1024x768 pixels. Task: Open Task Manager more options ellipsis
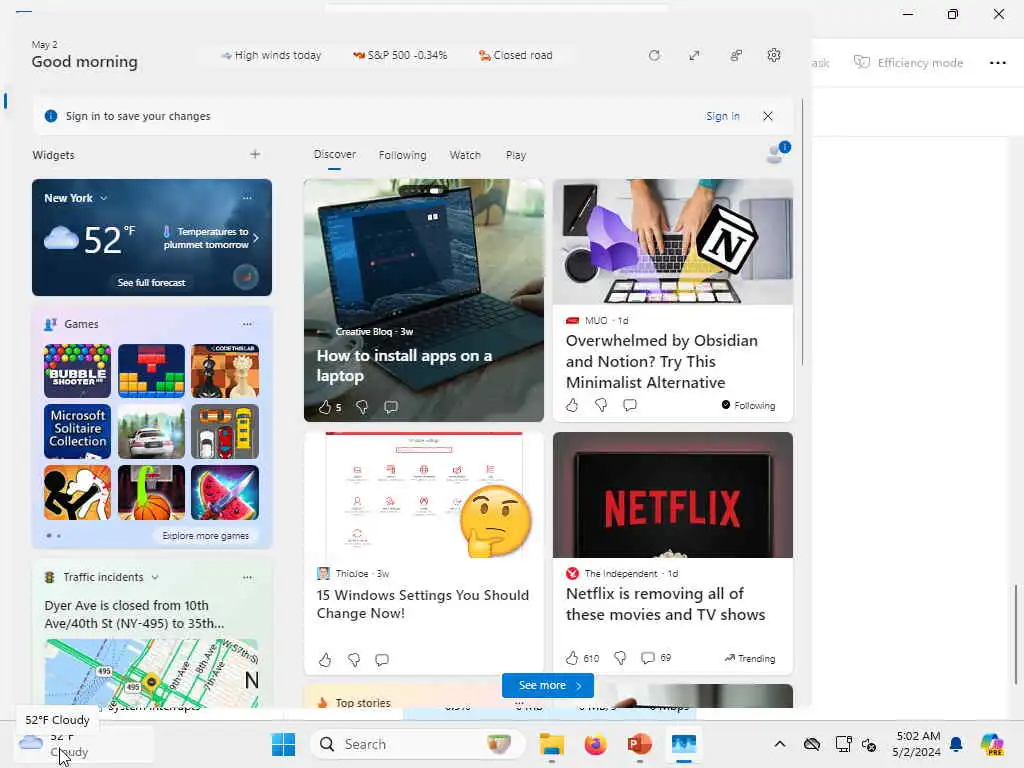point(998,63)
